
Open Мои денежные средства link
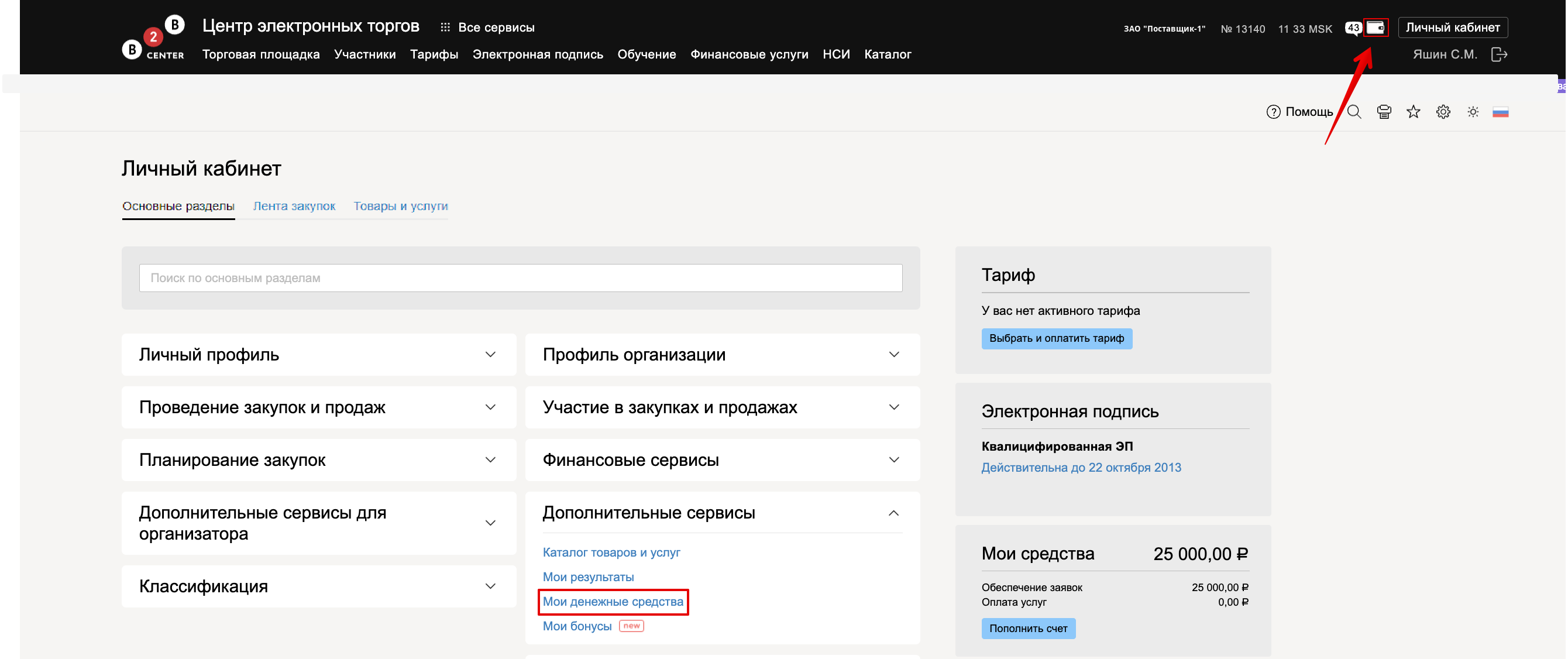(x=613, y=602)
